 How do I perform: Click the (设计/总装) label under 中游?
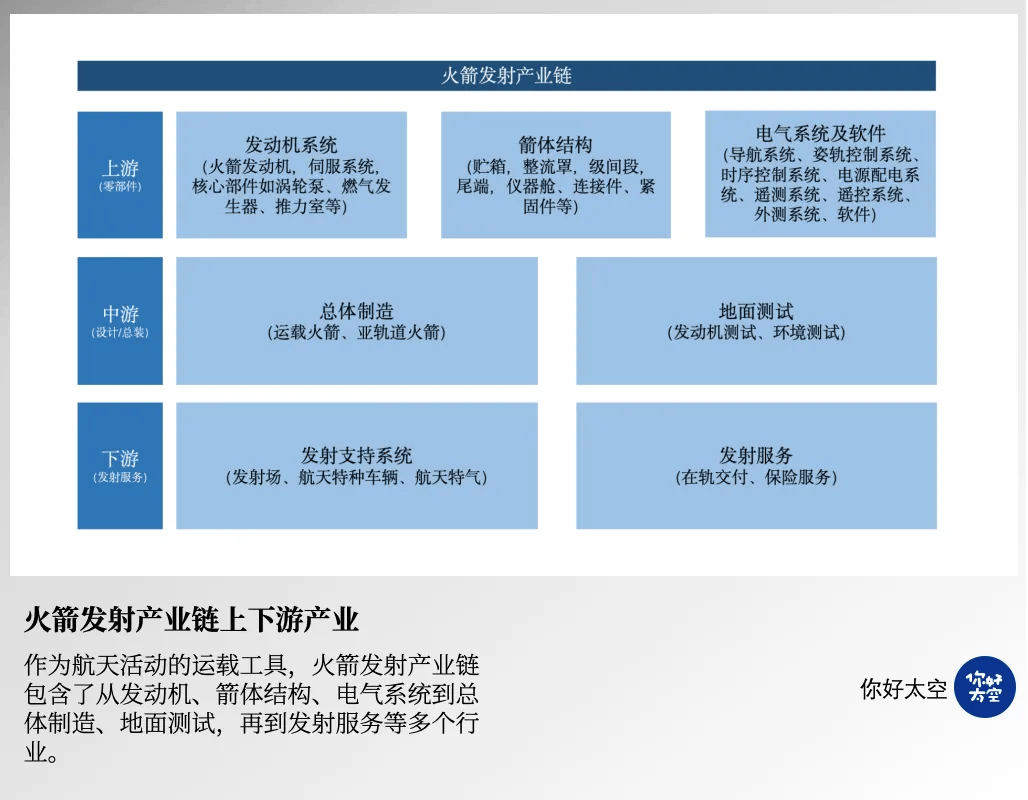[x=120, y=333]
